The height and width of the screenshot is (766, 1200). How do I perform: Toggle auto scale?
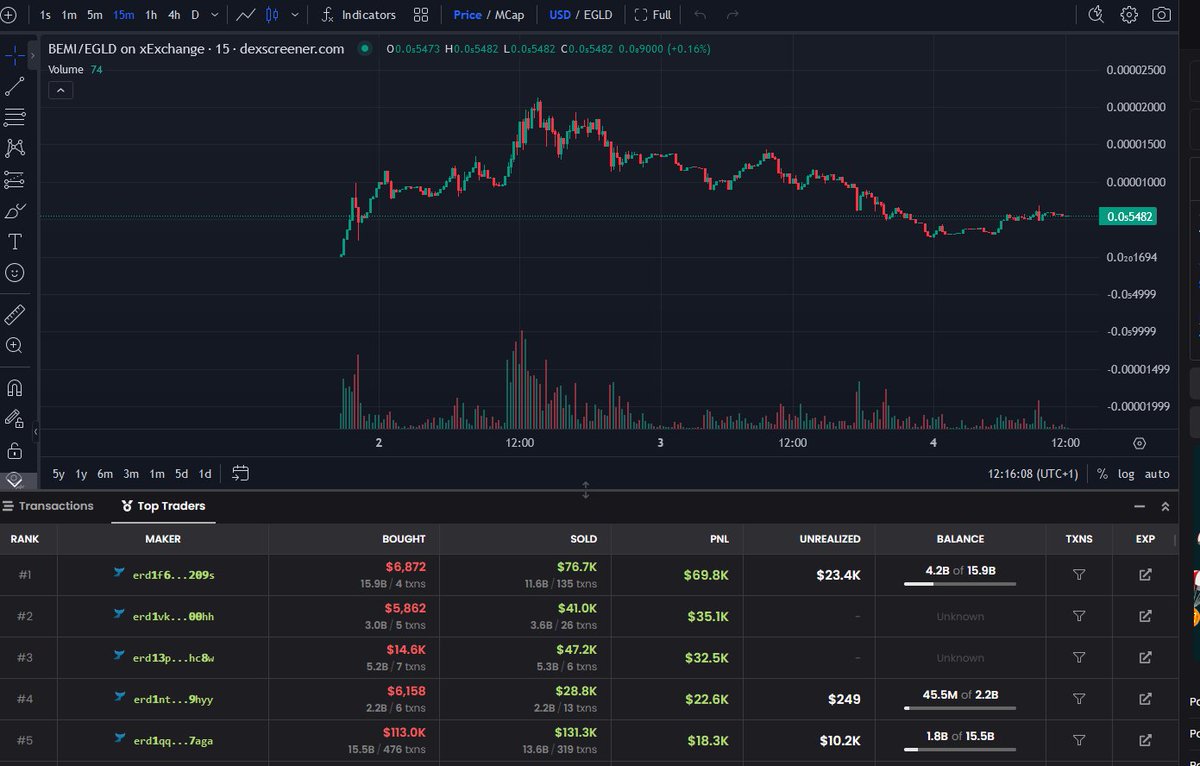point(1157,474)
